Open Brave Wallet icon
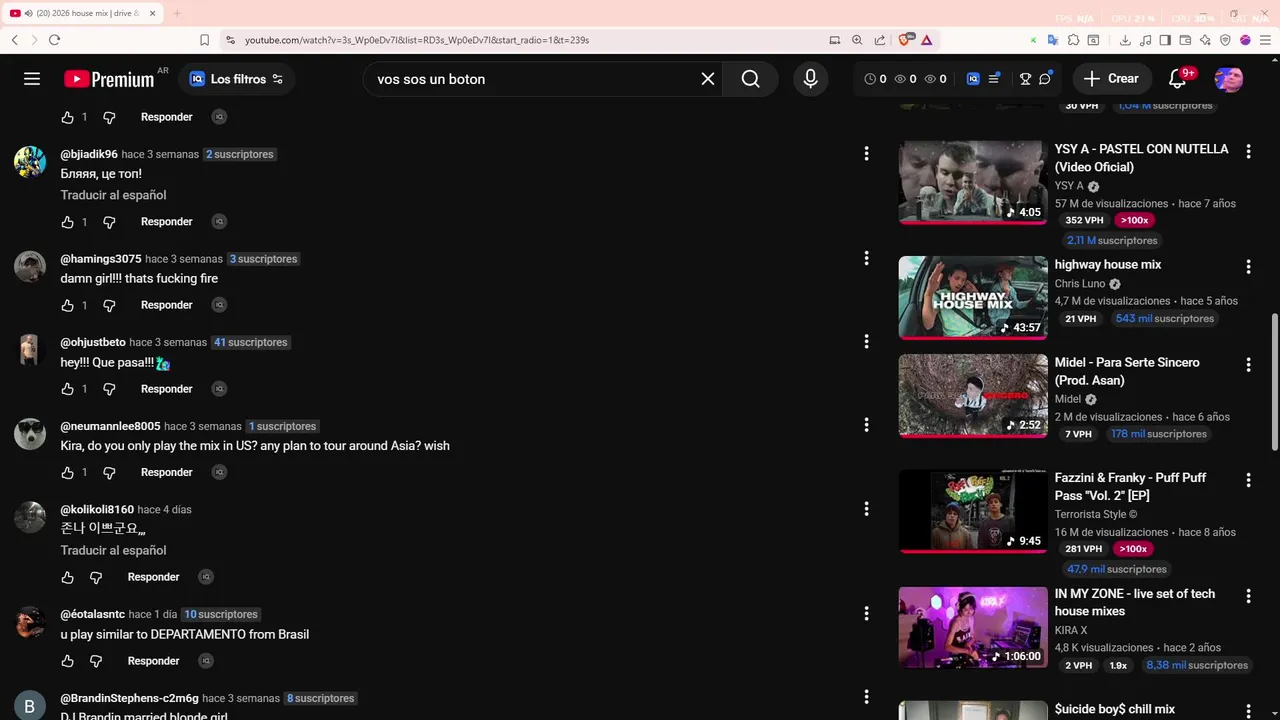The height and width of the screenshot is (720, 1280). tap(1185, 40)
